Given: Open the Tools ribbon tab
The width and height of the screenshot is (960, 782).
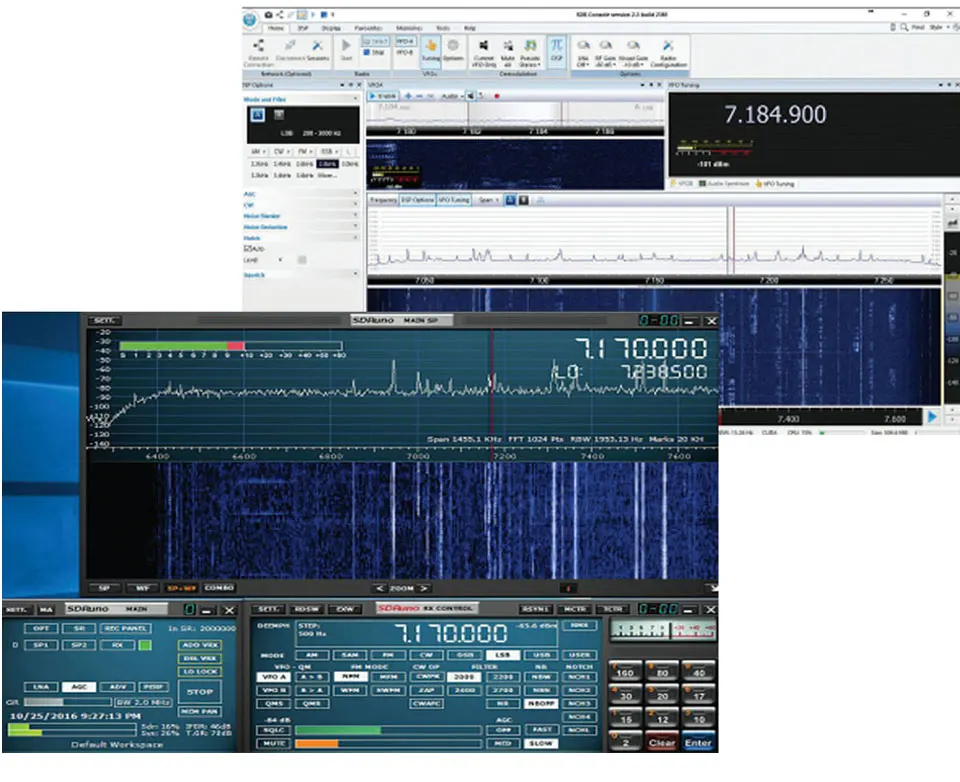Looking at the screenshot, I should tap(443, 28).
